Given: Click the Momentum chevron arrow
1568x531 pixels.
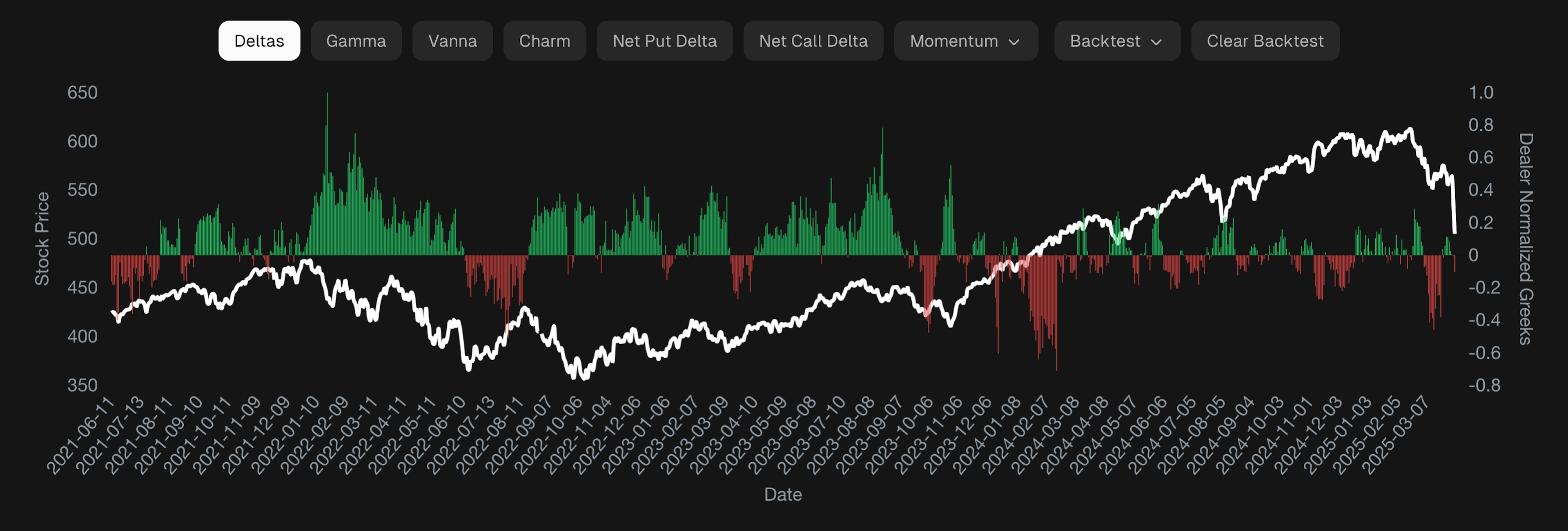Looking at the screenshot, I should [x=1014, y=42].
